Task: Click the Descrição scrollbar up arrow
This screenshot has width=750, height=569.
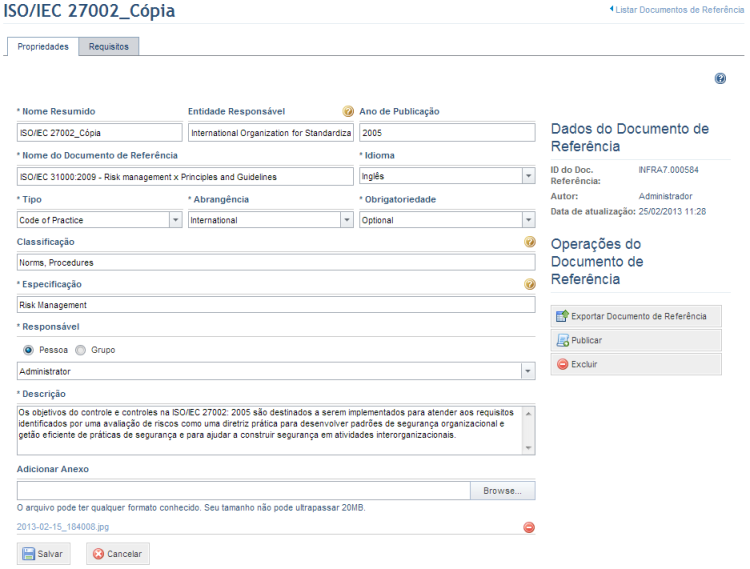Action: click(529, 413)
